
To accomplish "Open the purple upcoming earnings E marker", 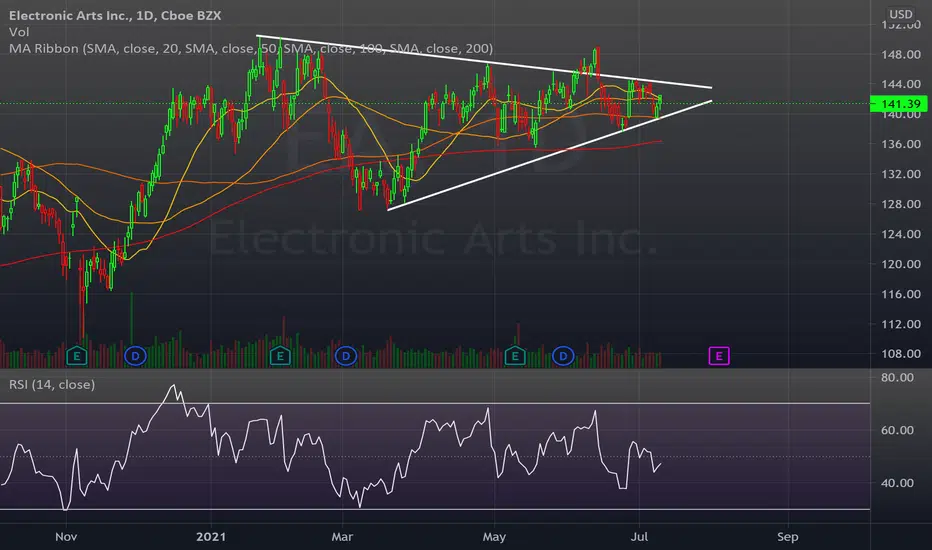I will pyautogui.click(x=719, y=356).
